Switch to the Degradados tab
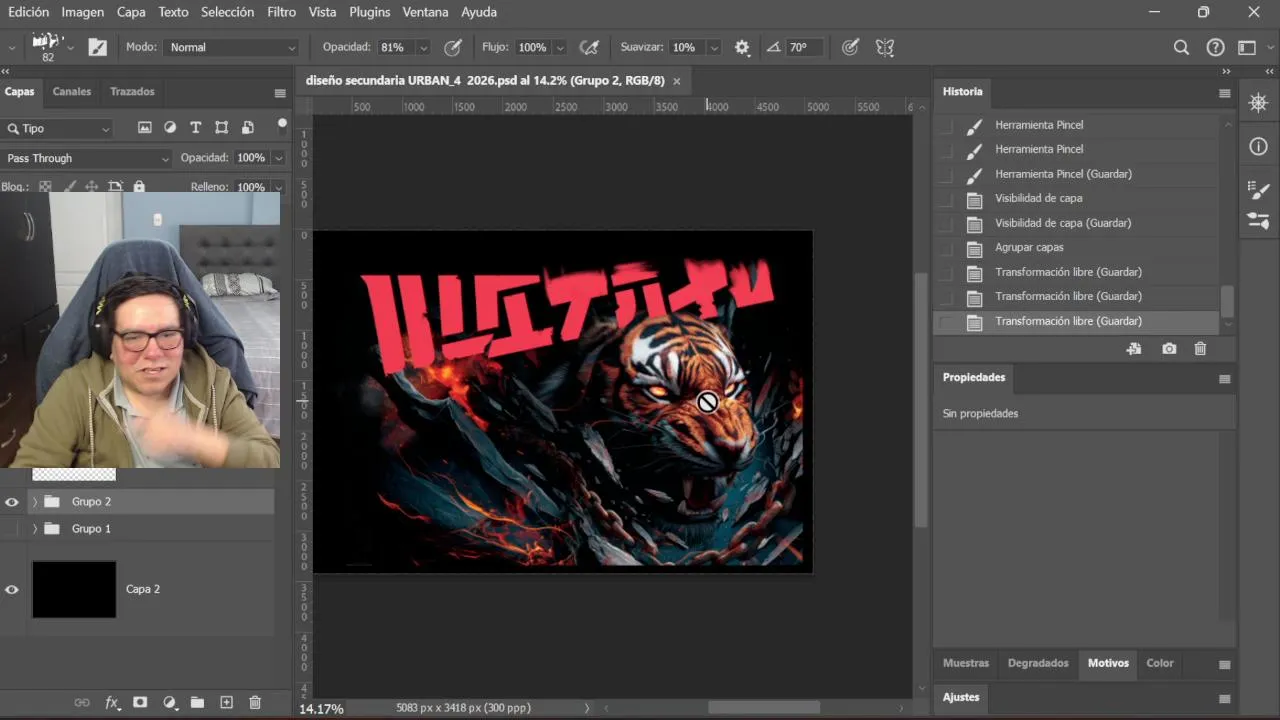The height and width of the screenshot is (720, 1280). pyautogui.click(x=1038, y=663)
